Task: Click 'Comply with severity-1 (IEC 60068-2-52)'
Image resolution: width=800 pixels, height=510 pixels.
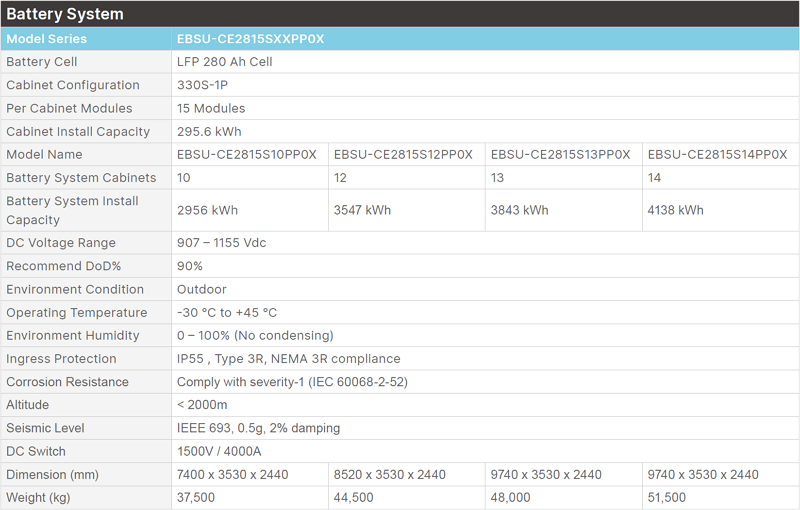Action: [x=292, y=382]
